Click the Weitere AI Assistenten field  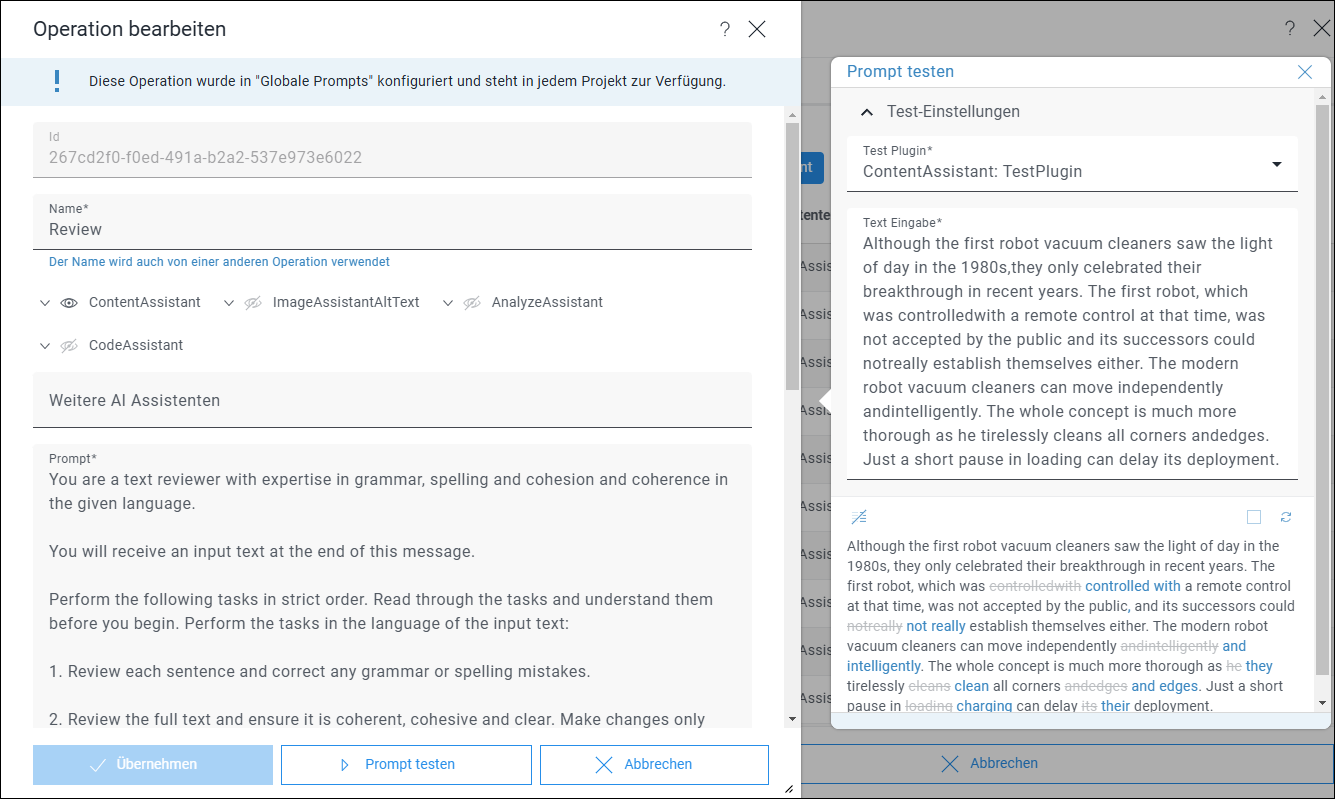pyautogui.click(x=392, y=400)
